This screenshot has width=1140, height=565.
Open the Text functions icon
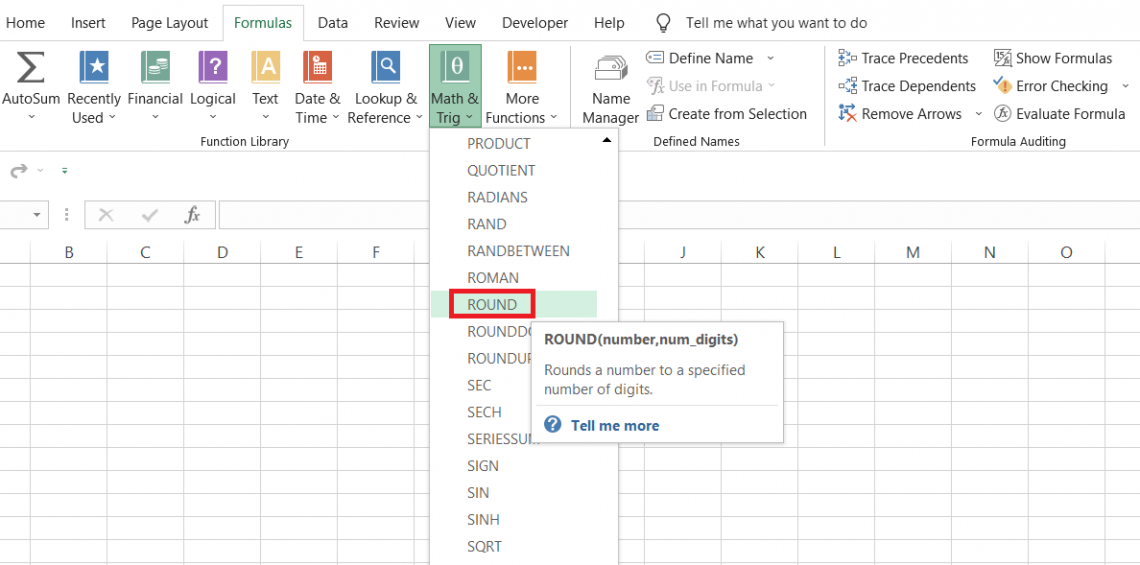click(265, 68)
